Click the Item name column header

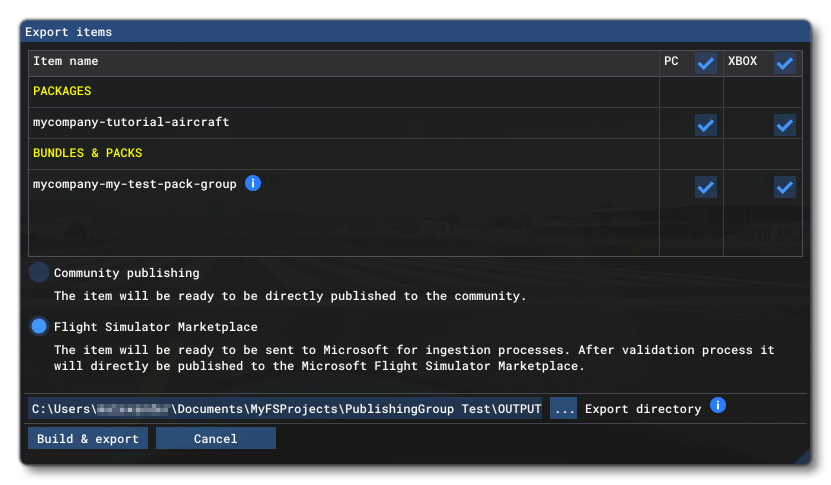click(x=66, y=62)
